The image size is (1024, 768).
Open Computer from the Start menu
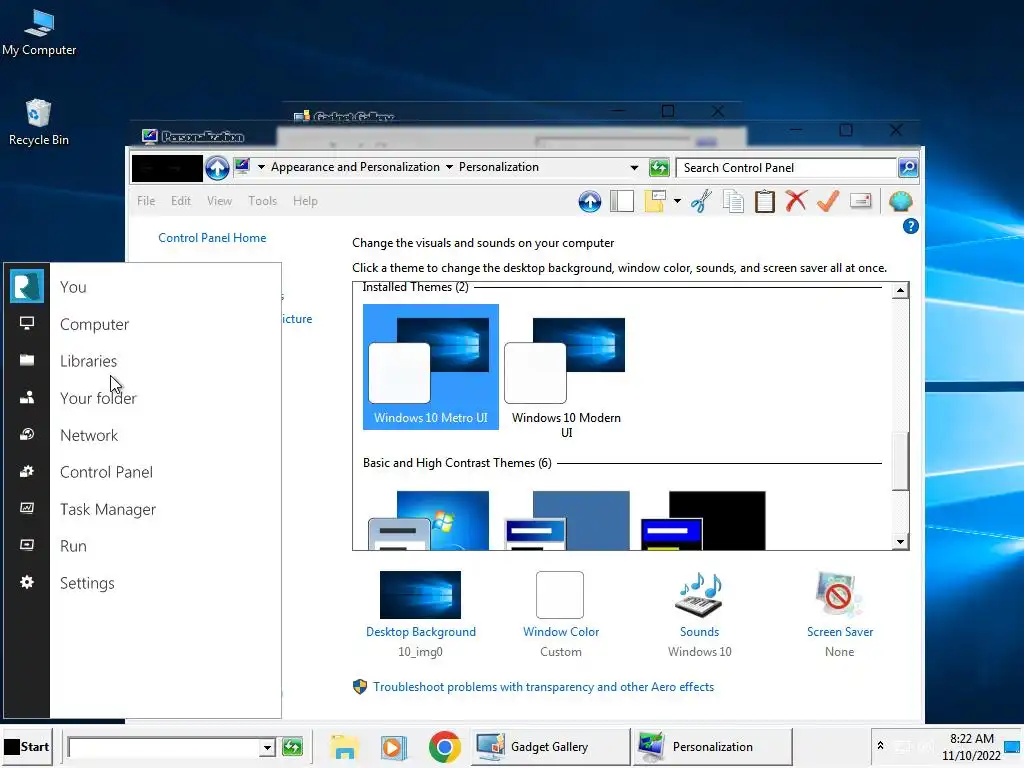click(95, 325)
